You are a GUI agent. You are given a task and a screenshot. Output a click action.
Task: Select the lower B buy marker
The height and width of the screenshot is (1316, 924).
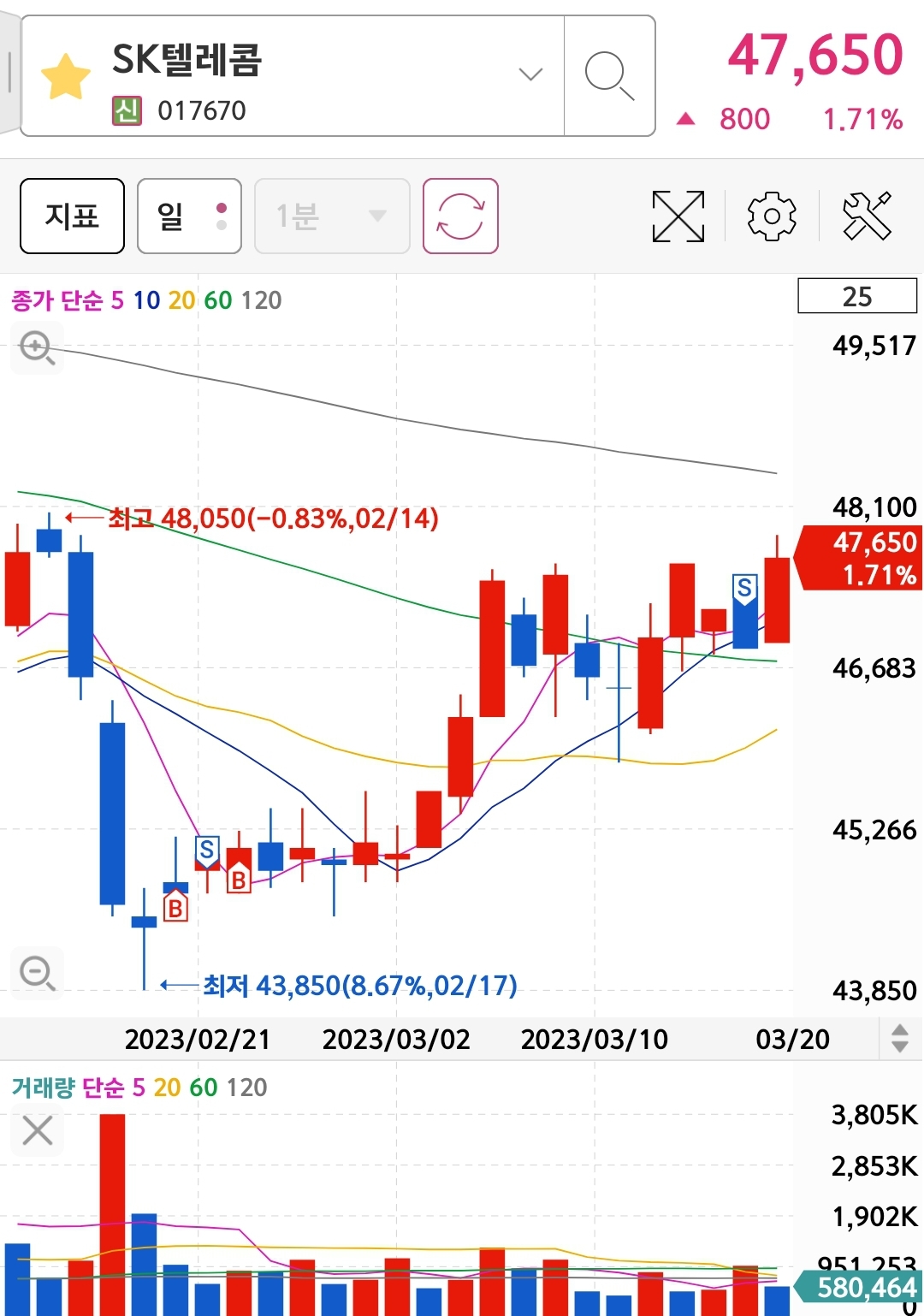point(175,907)
